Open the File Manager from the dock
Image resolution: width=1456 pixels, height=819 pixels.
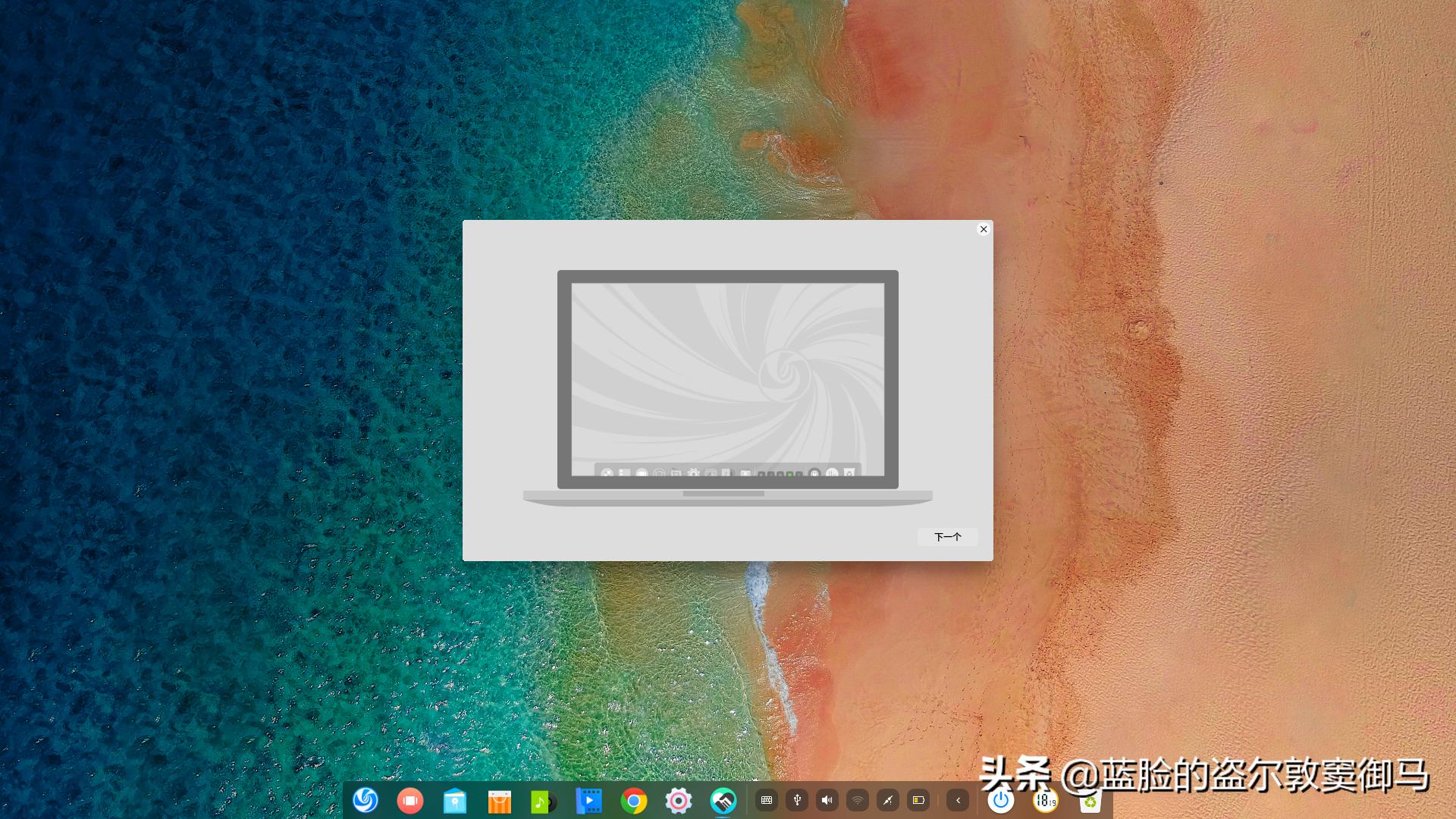[x=456, y=800]
